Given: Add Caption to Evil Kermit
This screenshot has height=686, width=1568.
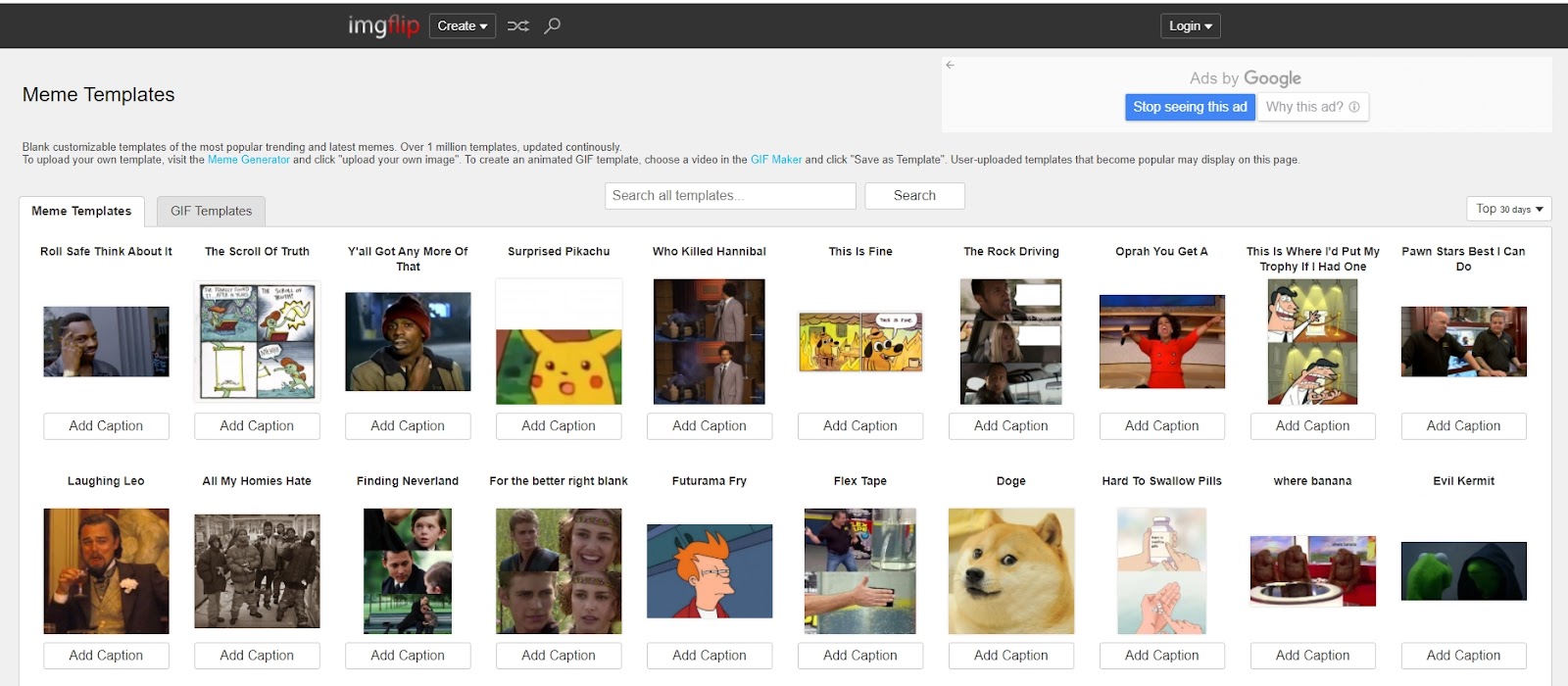Looking at the screenshot, I should (x=1464, y=655).
